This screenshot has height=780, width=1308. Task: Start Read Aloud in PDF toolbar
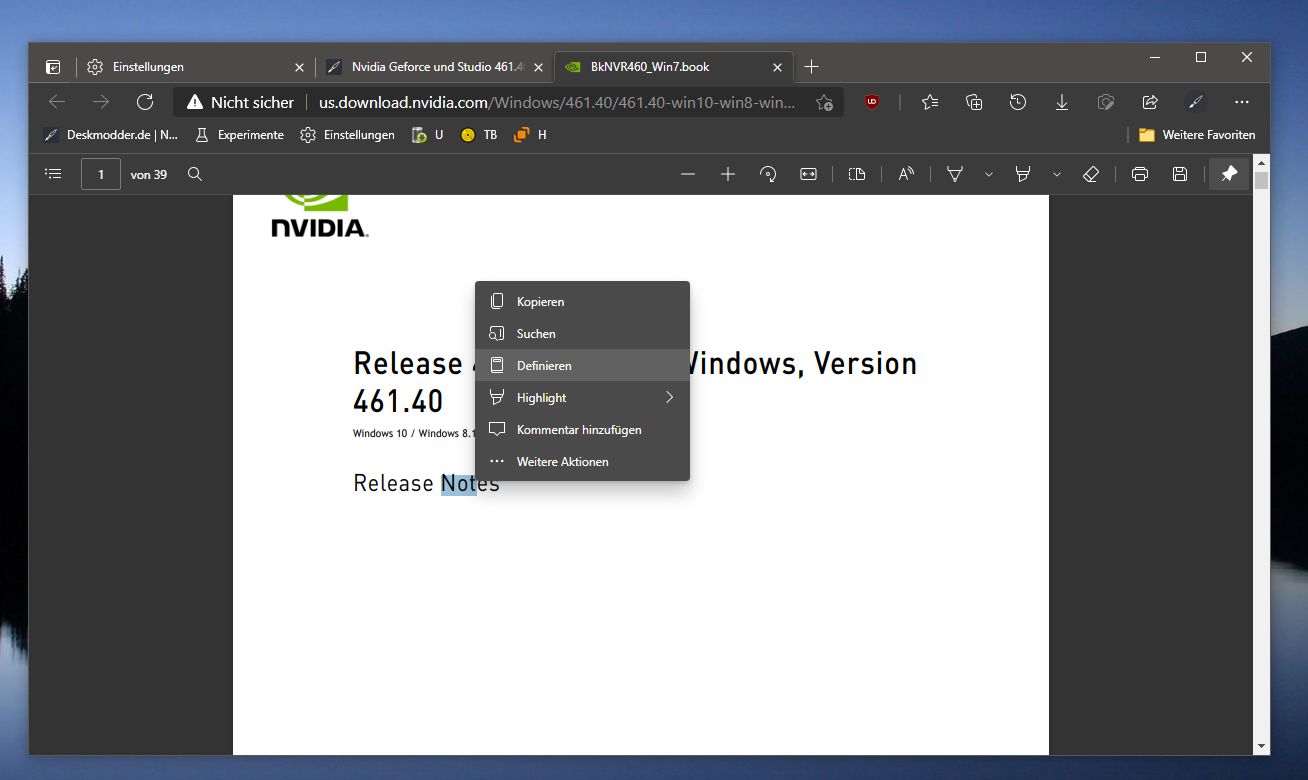906,174
